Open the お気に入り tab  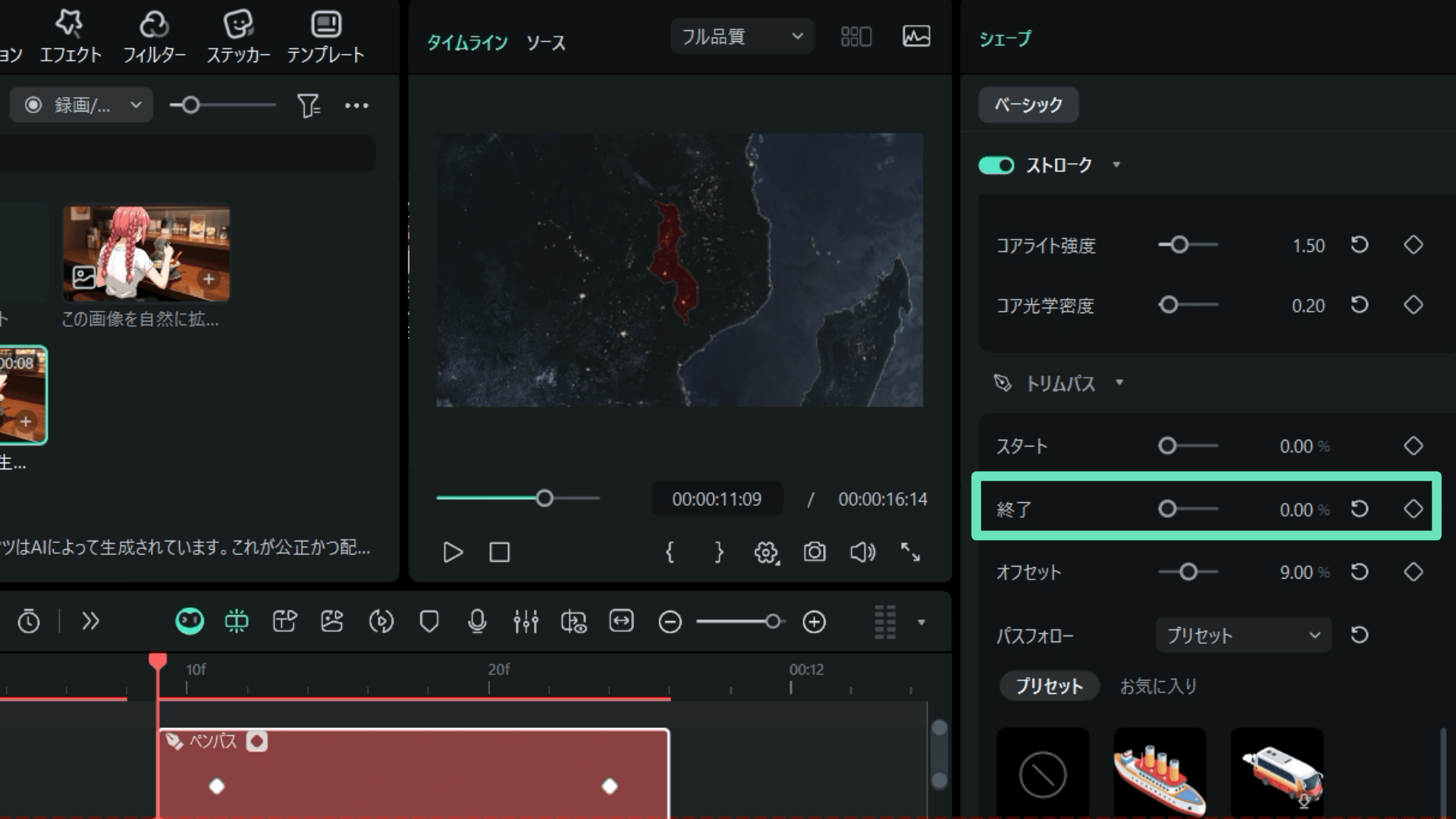(x=1158, y=686)
